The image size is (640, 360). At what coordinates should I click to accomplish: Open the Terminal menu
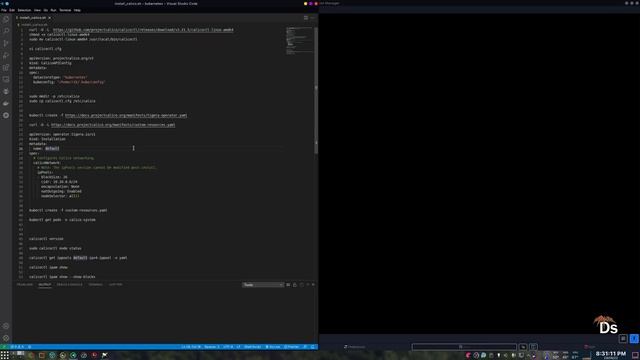pyautogui.click(x=65, y=10)
